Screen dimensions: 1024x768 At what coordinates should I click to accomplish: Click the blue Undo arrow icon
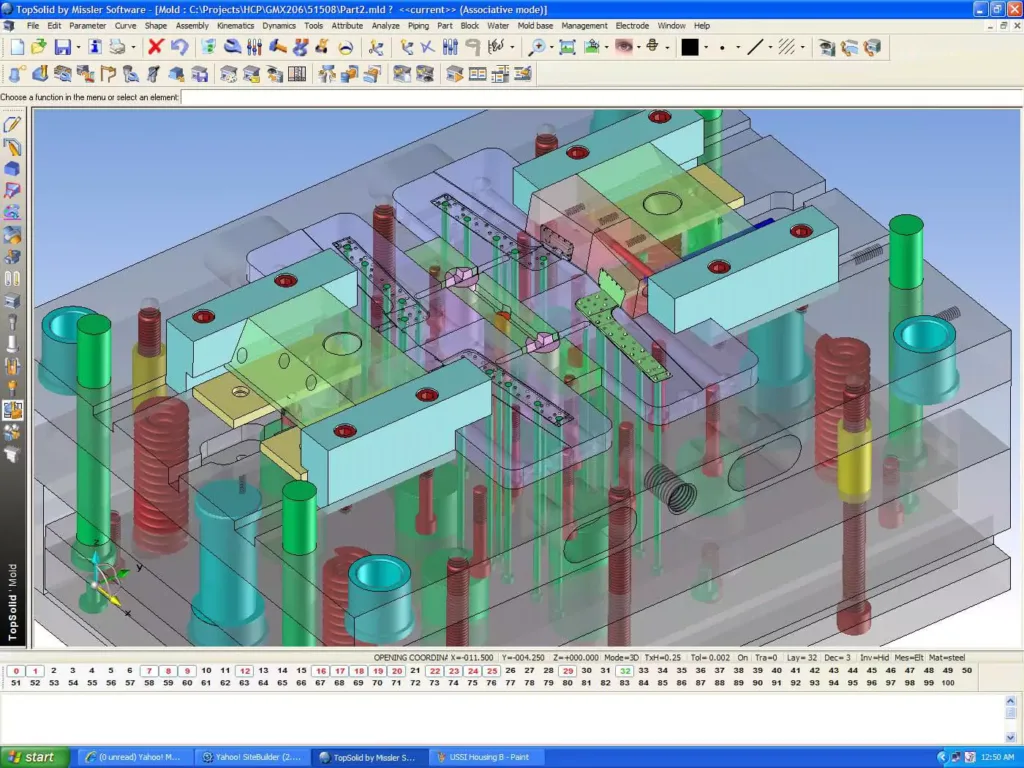point(179,47)
